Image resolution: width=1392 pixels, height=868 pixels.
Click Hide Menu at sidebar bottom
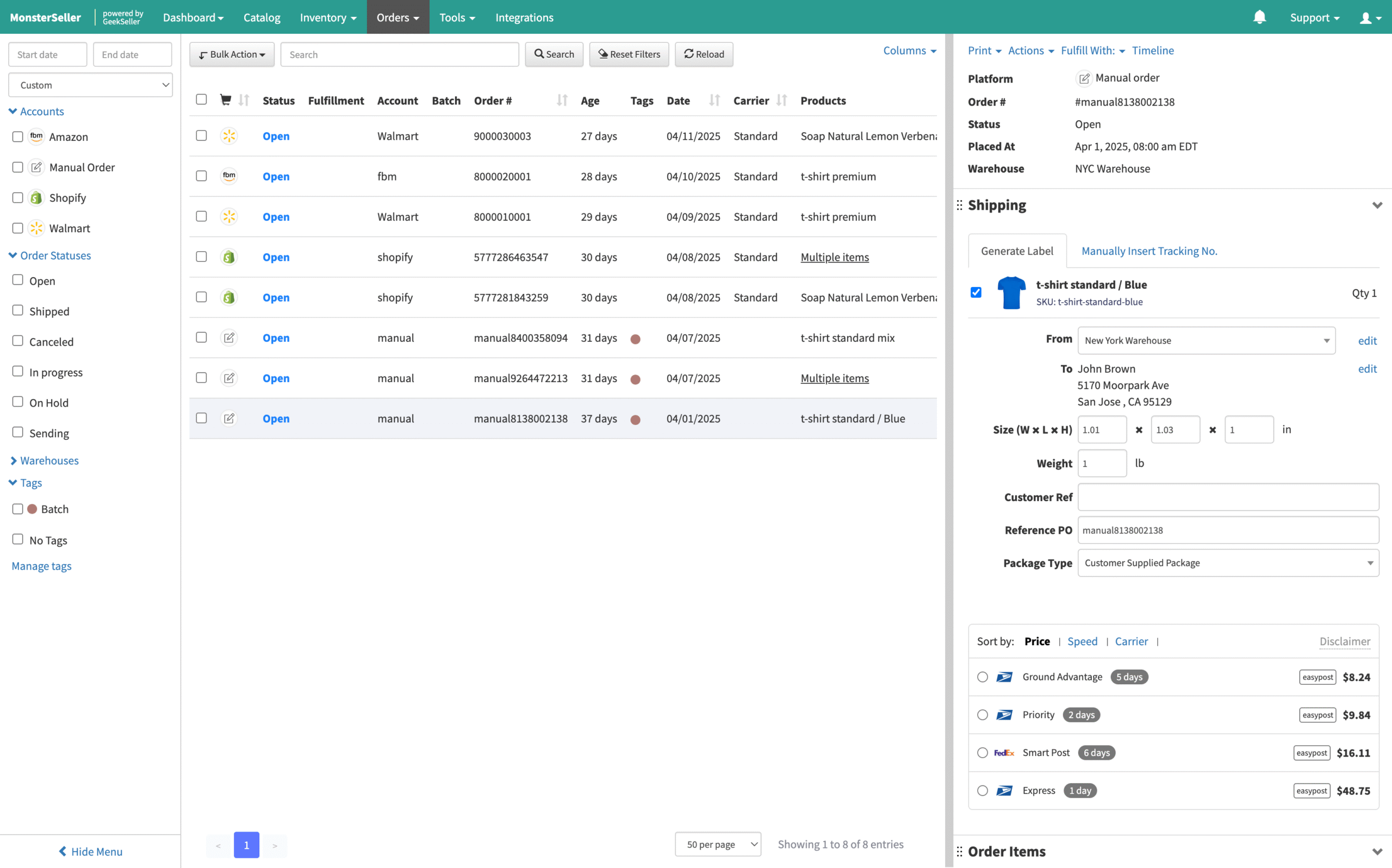(90, 851)
